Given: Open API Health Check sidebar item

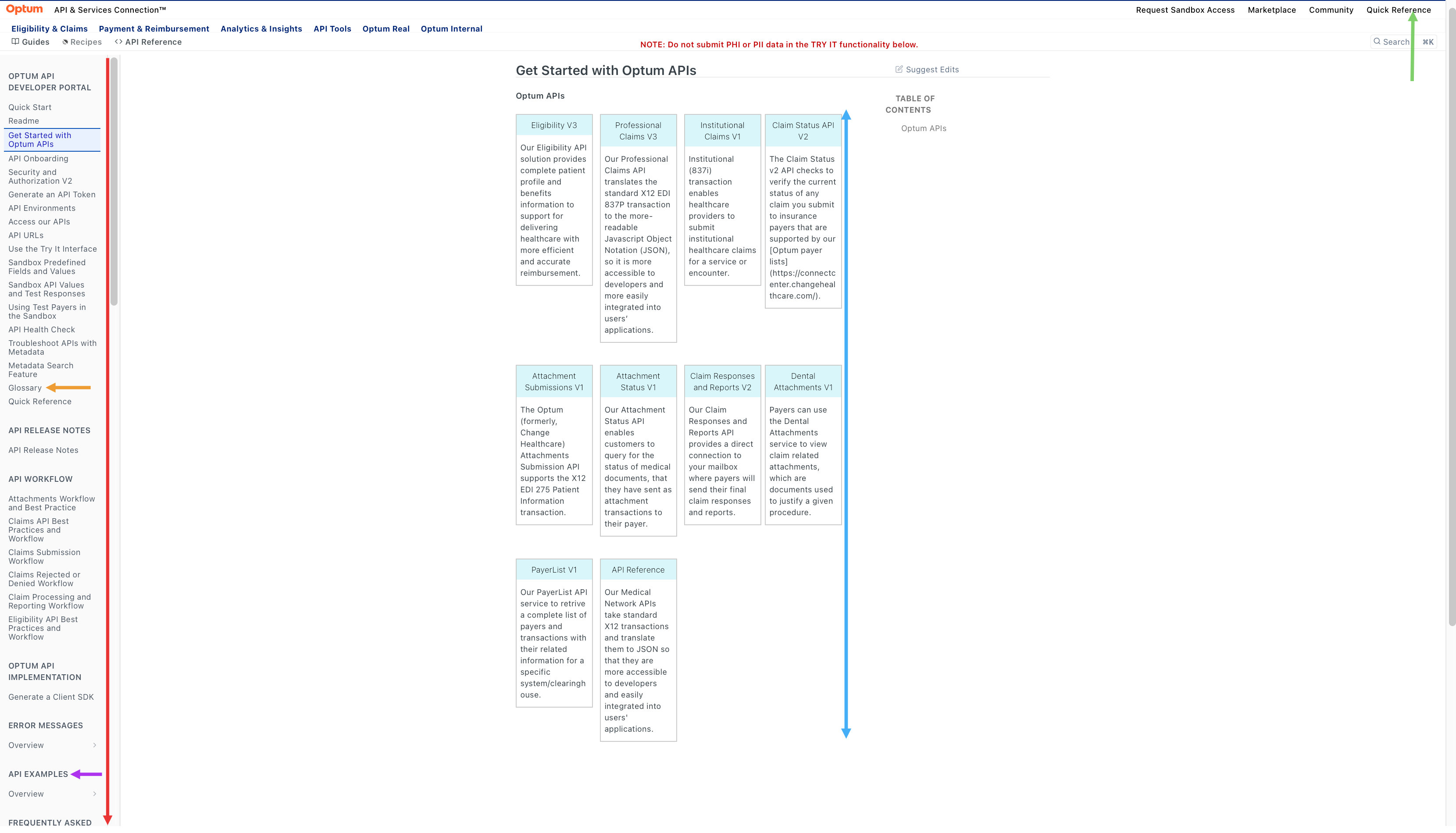Looking at the screenshot, I should click(42, 330).
